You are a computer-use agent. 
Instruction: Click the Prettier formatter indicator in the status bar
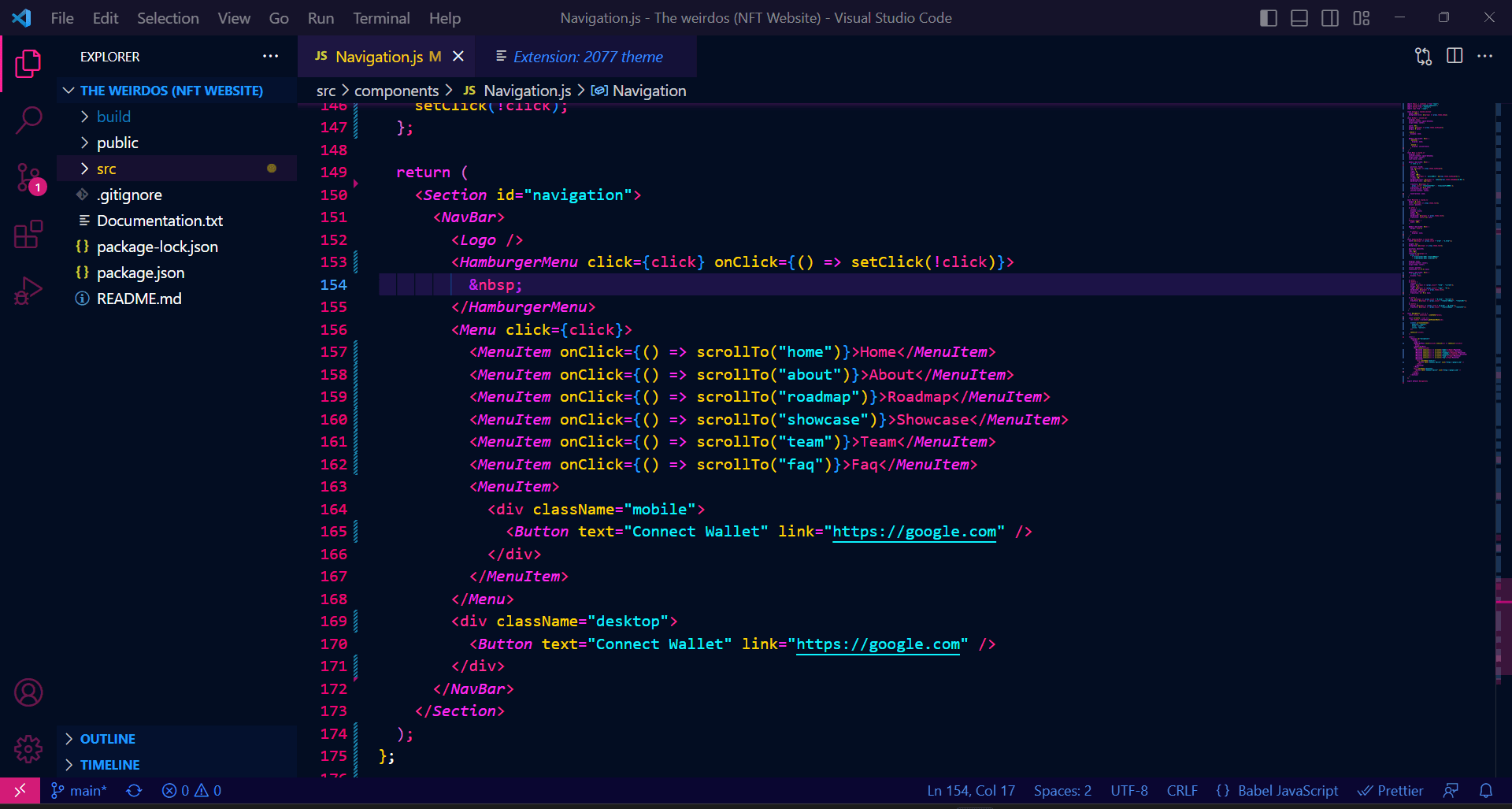click(1391, 790)
